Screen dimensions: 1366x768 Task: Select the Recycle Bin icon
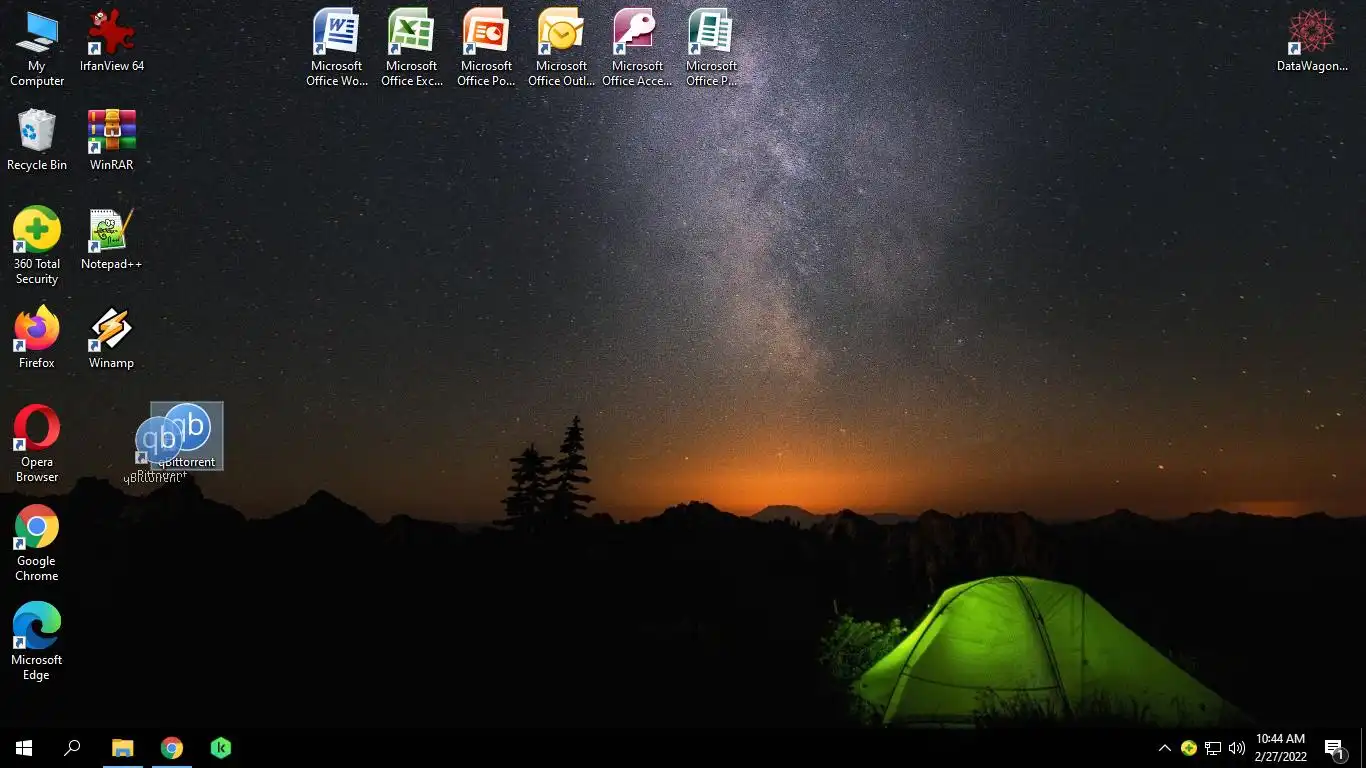(37, 140)
